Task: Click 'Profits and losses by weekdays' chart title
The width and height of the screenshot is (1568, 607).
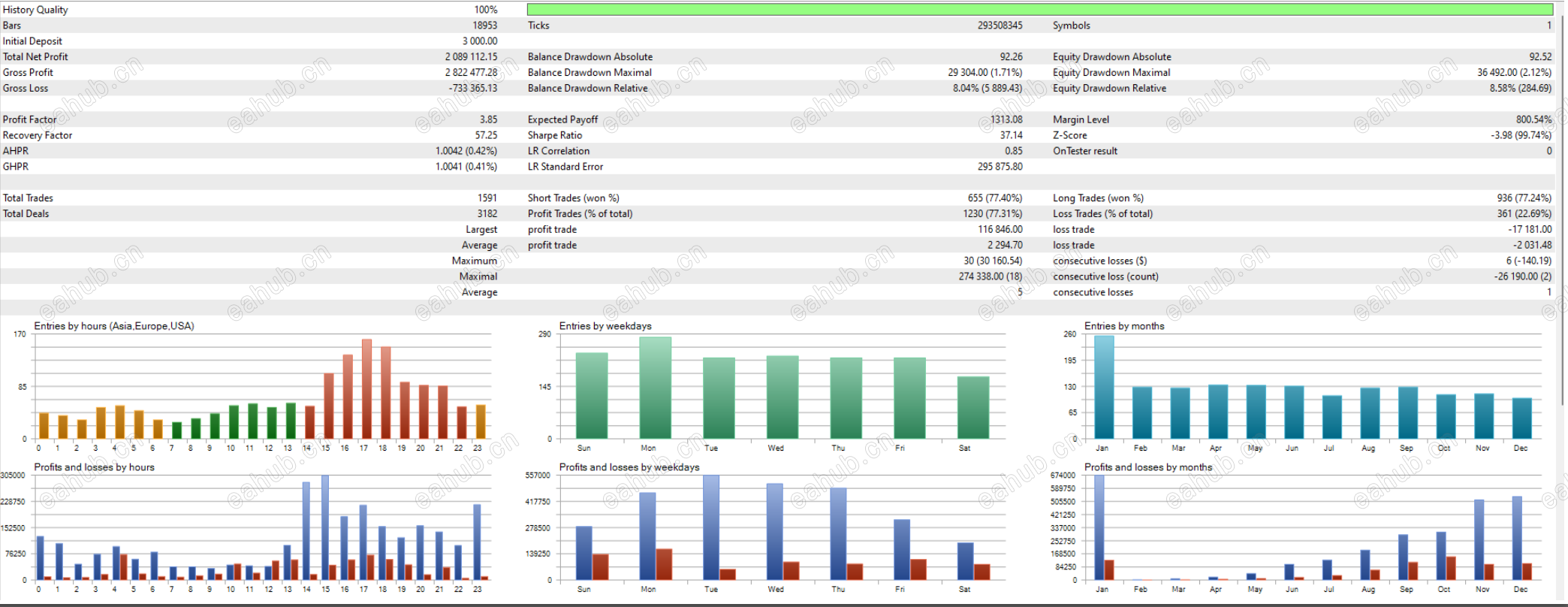Action: tap(629, 467)
